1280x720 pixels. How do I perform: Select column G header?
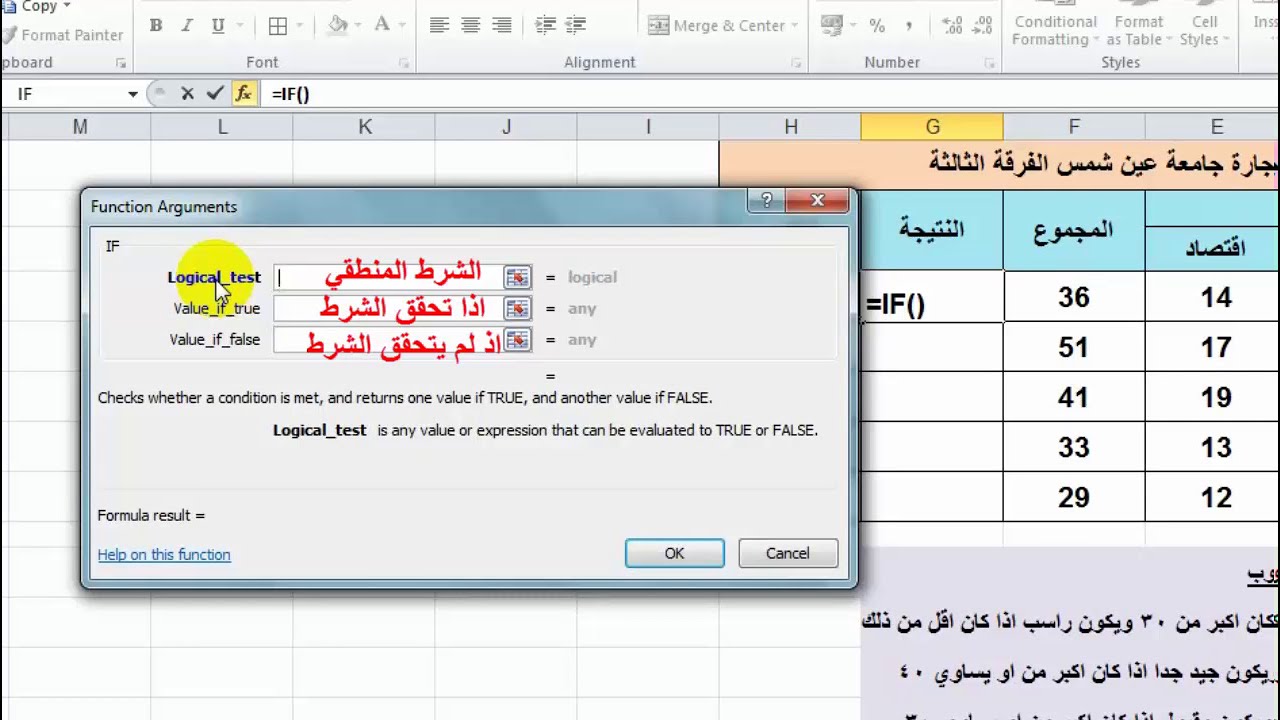point(932,127)
